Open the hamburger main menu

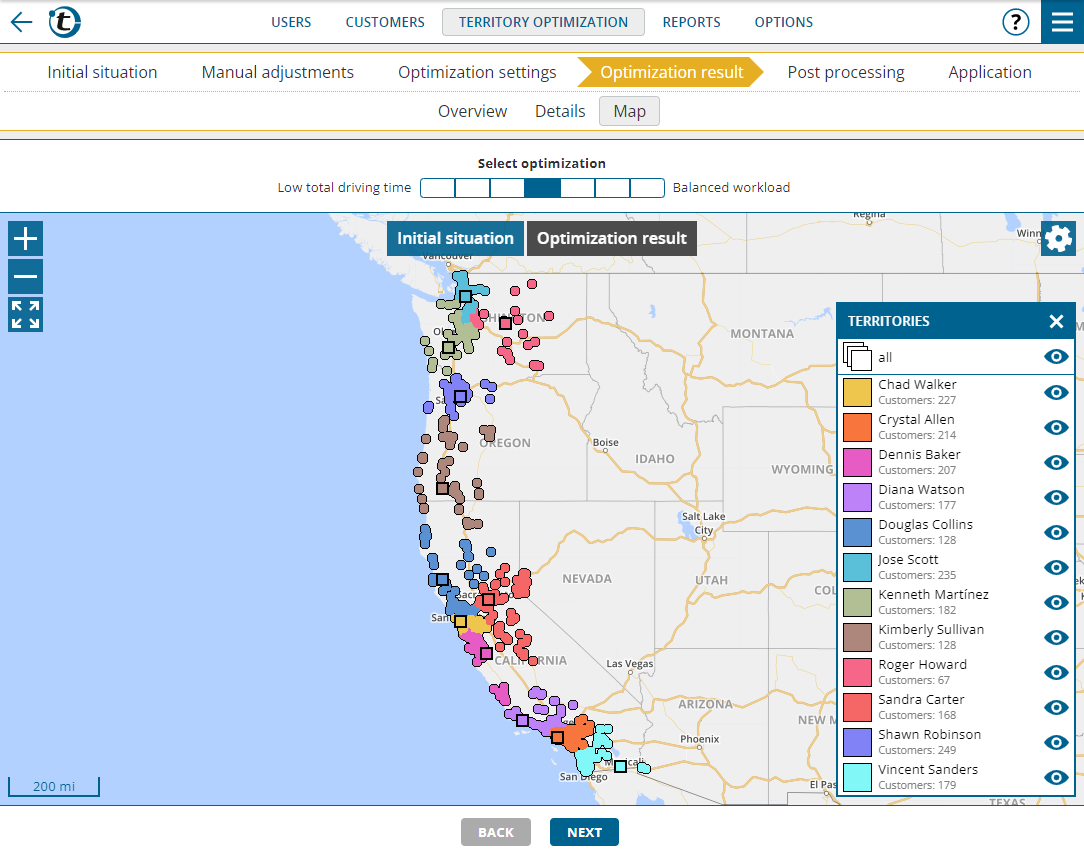[1062, 22]
